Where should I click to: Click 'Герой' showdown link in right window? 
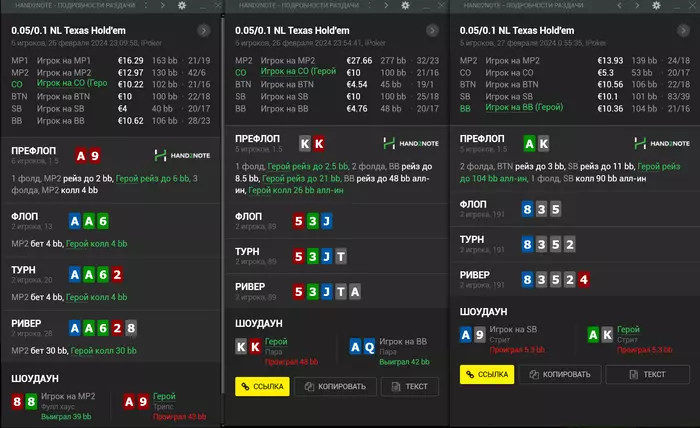pos(628,329)
